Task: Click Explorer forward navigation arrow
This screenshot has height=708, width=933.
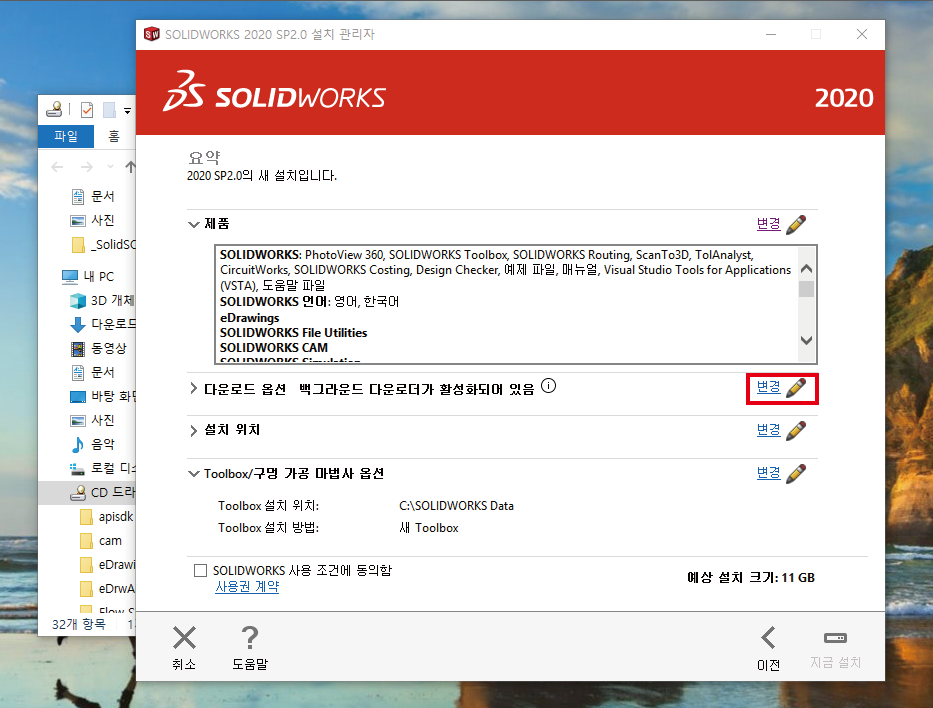Action: pyautogui.click(x=87, y=167)
